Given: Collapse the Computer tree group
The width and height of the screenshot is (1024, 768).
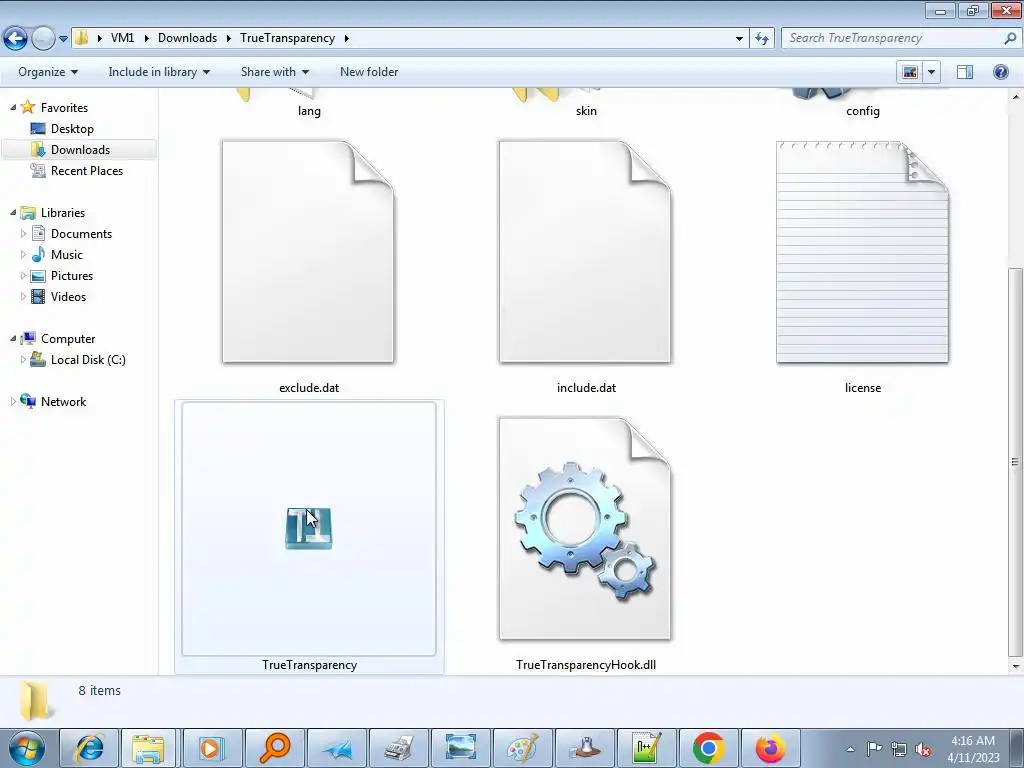Looking at the screenshot, I should (x=13, y=338).
